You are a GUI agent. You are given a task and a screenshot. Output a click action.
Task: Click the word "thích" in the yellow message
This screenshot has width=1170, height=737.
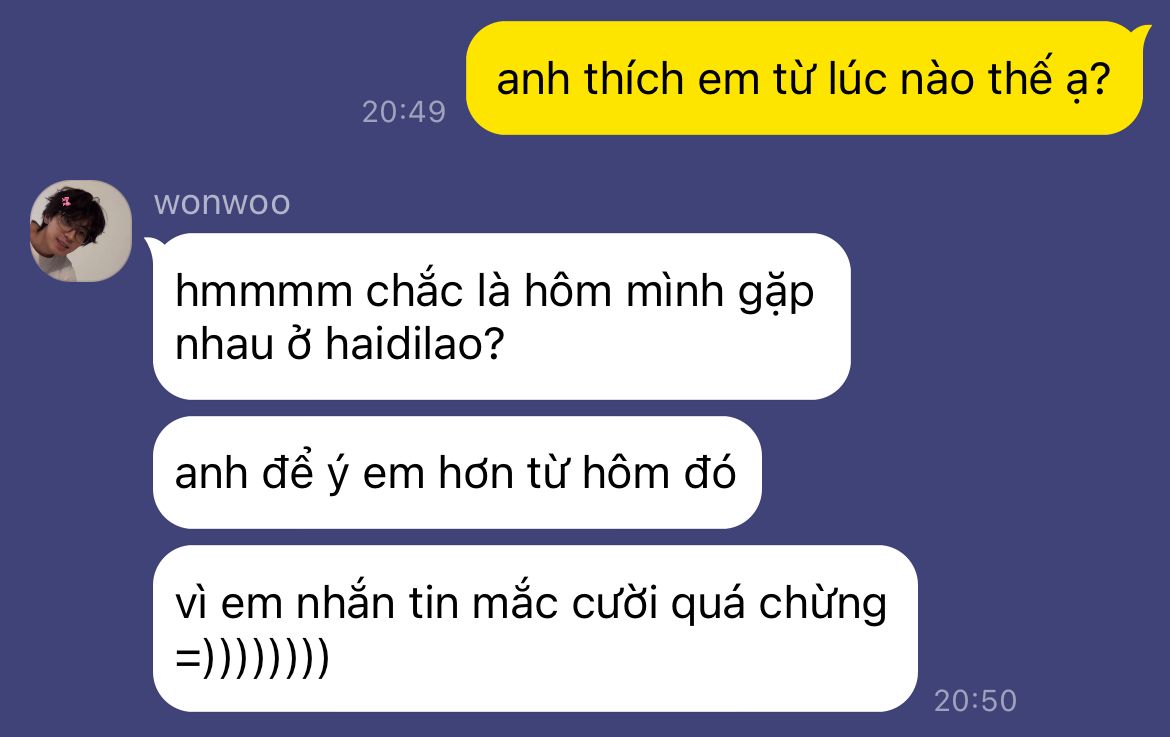634,78
